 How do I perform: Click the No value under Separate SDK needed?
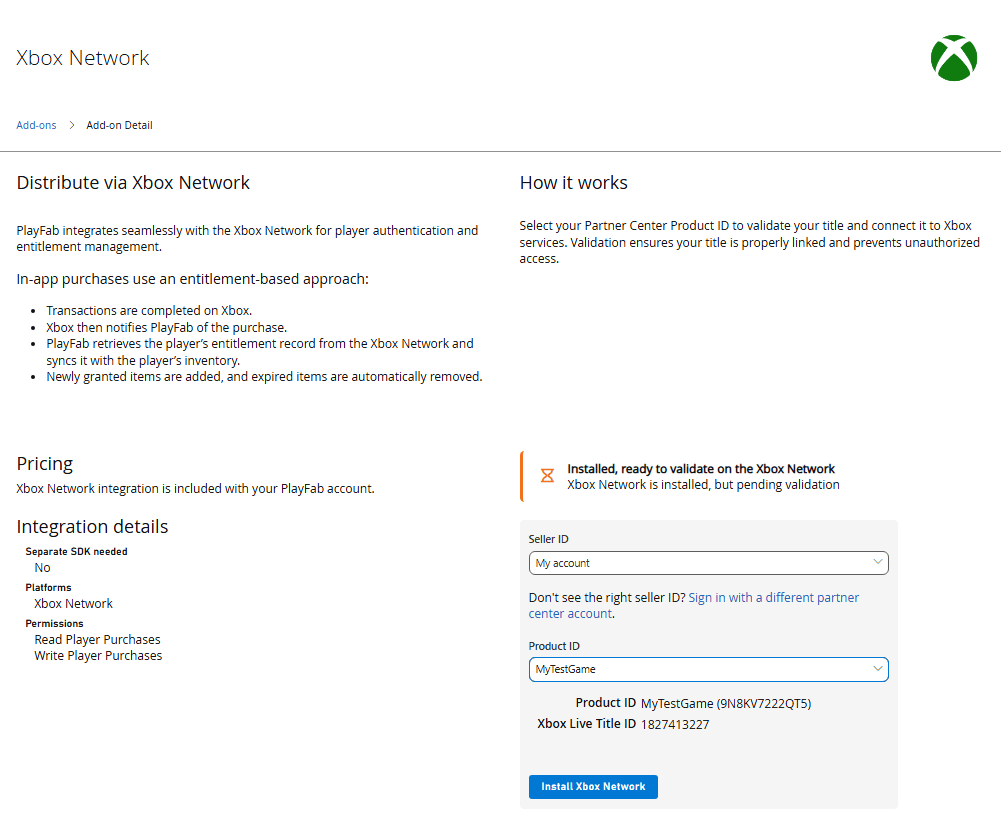tap(42, 568)
